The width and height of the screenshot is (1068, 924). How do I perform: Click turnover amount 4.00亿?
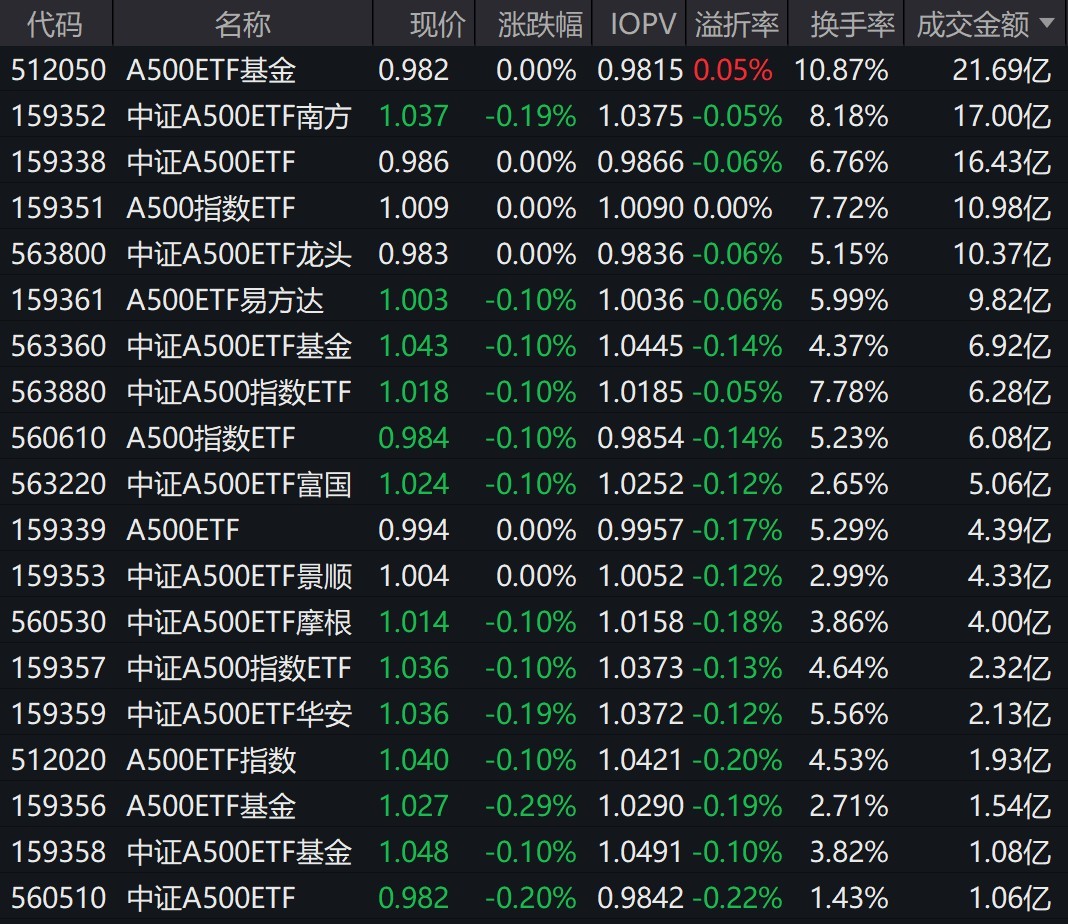coord(1010,622)
